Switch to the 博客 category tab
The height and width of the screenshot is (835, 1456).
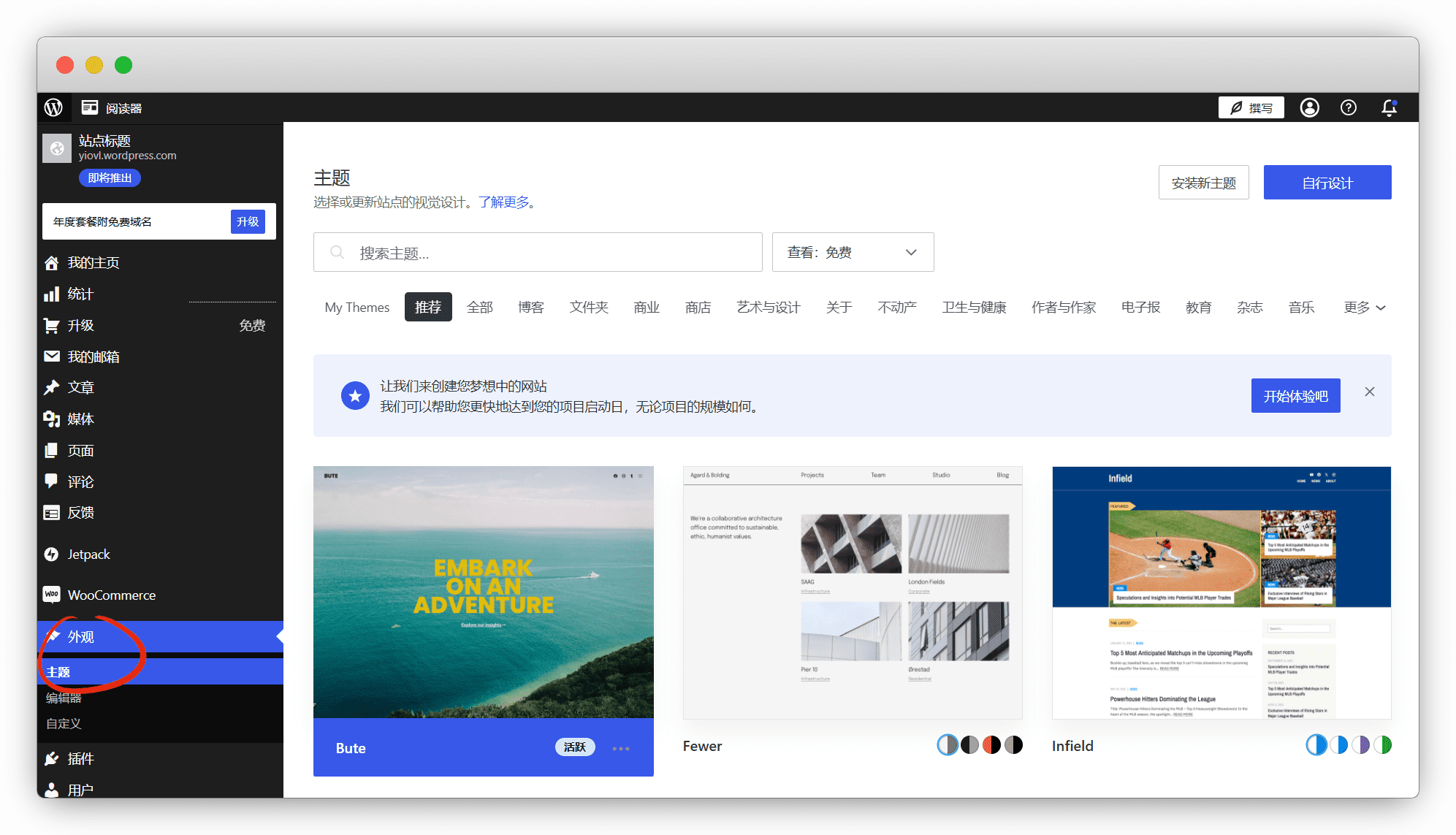click(531, 308)
